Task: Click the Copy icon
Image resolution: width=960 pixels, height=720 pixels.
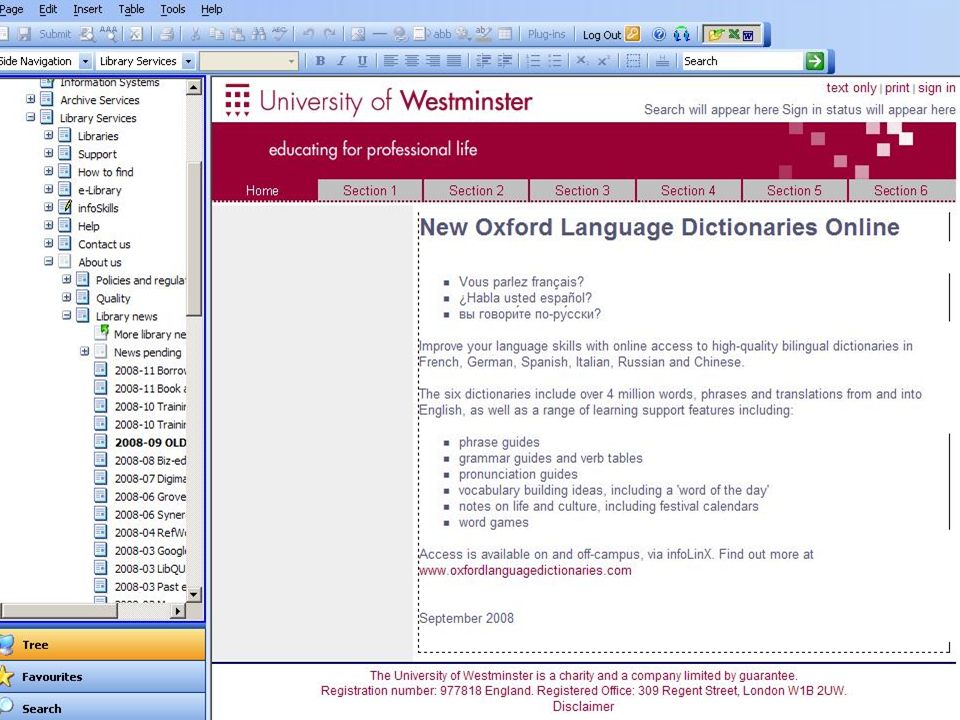Action: (216, 34)
